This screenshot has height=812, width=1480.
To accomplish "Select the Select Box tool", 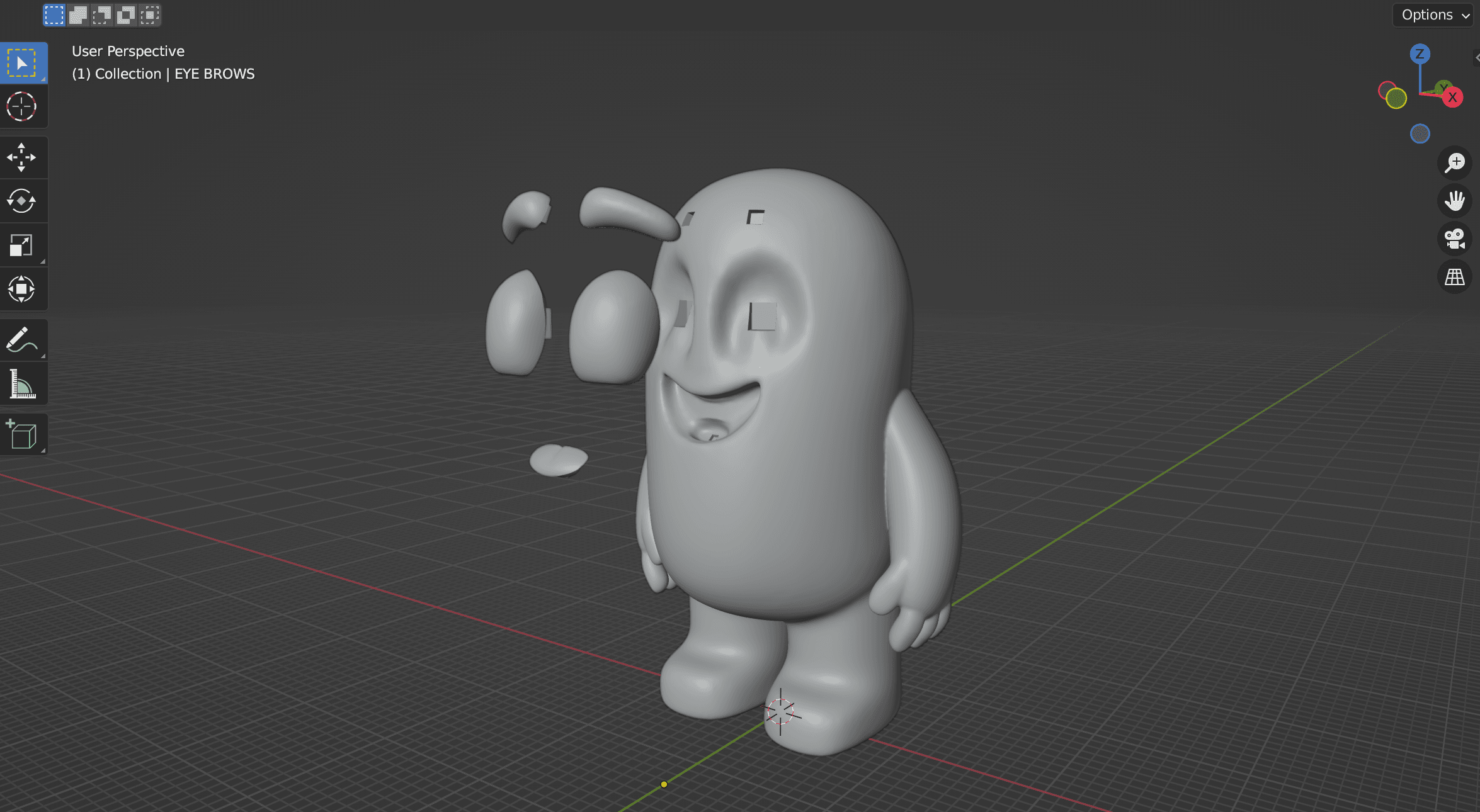I will [x=22, y=63].
